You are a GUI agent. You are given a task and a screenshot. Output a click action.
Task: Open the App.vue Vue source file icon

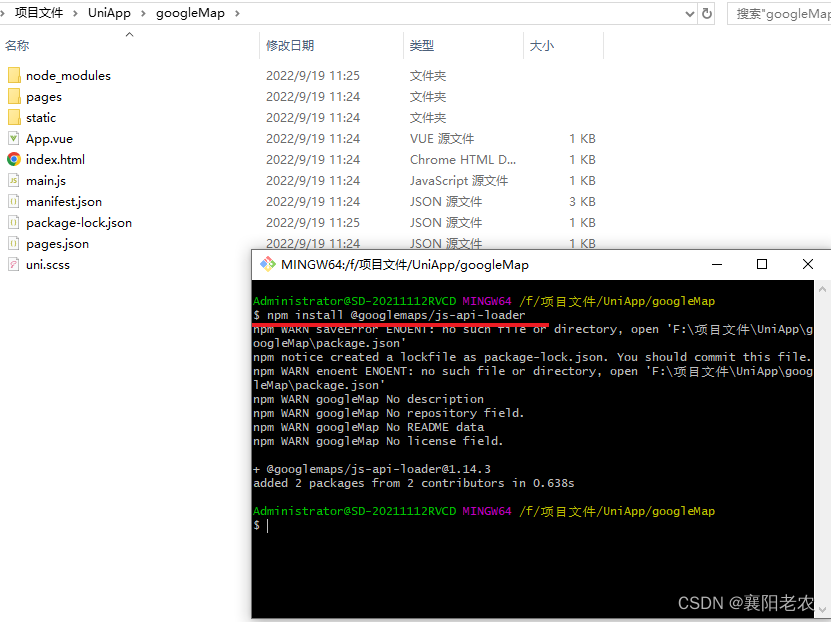tap(14, 138)
